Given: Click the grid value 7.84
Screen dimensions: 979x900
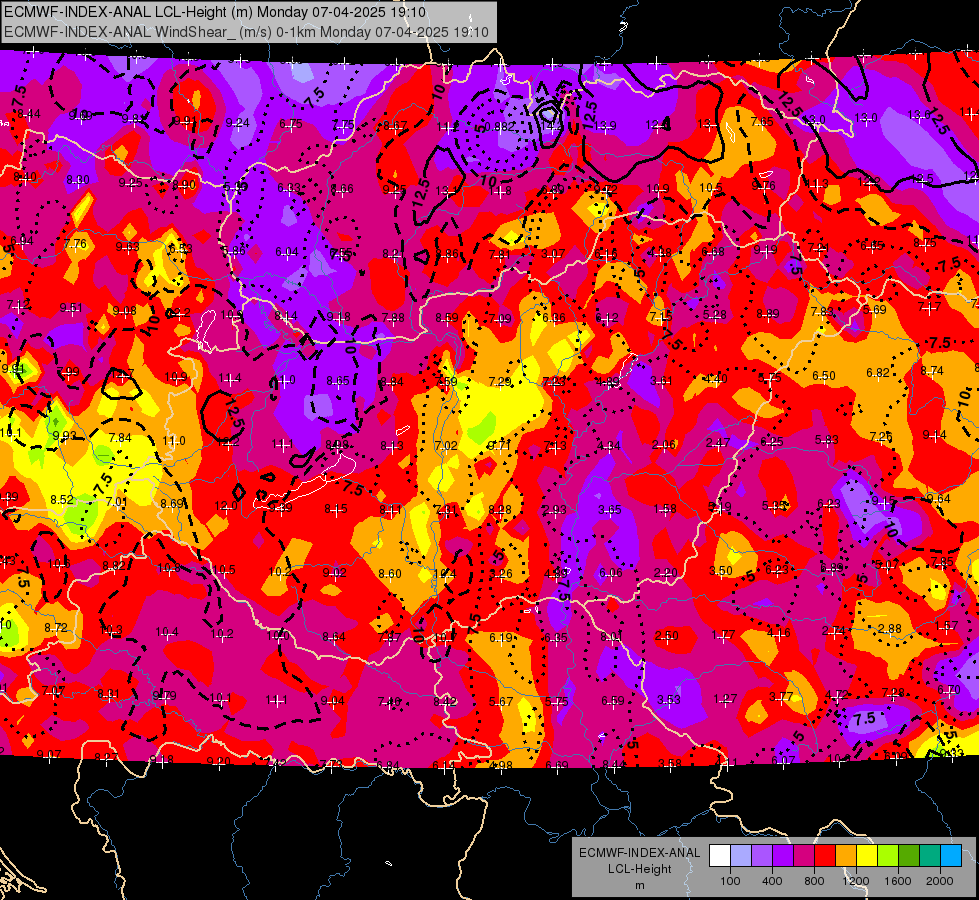Looking at the screenshot, I should coord(120,438).
